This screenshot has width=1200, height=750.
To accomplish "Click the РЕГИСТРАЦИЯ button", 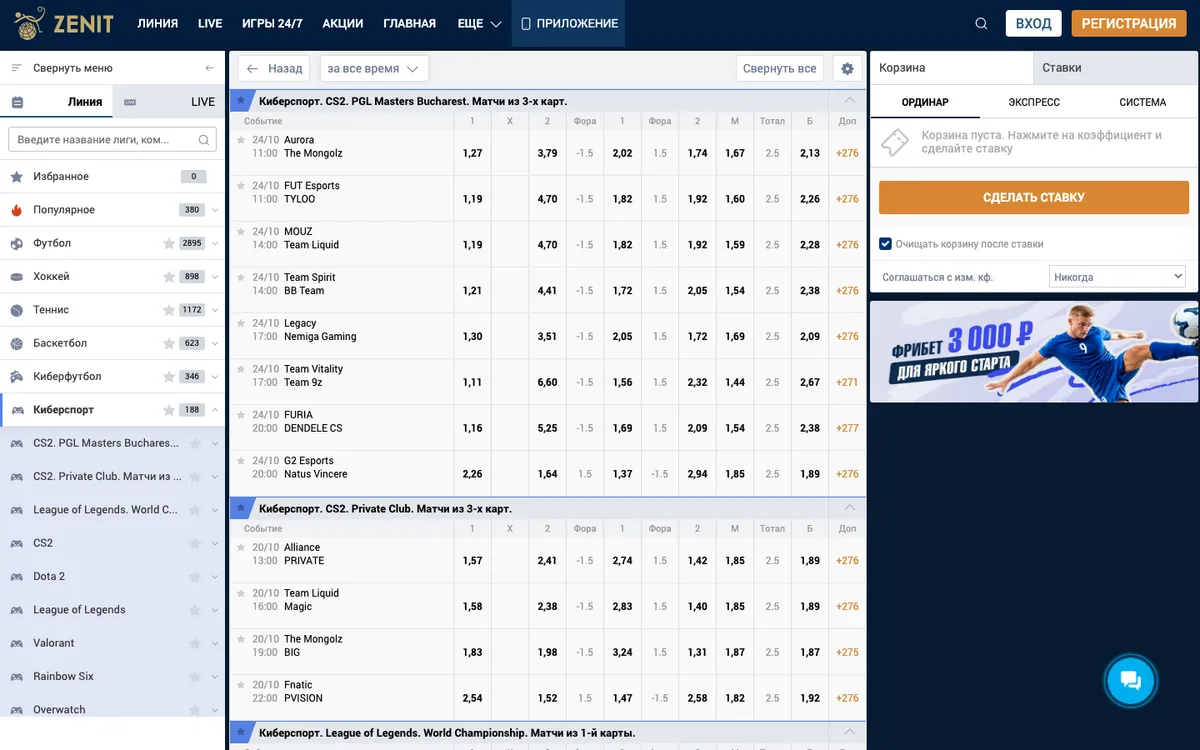I will click(1129, 23).
